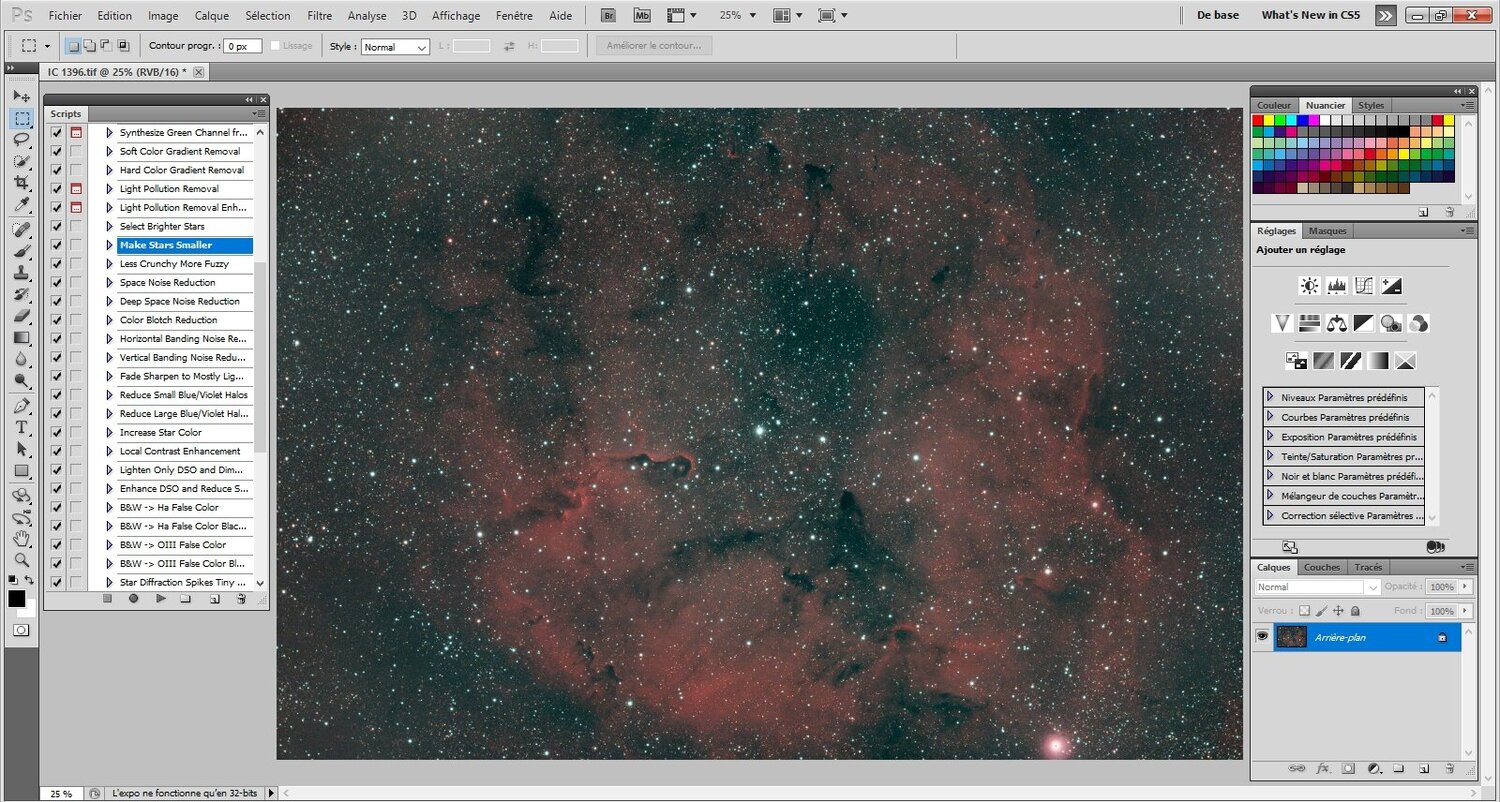This screenshot has width=1500, height=802.
Task: Expand the Local Contrast Enhancement script
Action: pyautogui.click(x=109, y=451)
